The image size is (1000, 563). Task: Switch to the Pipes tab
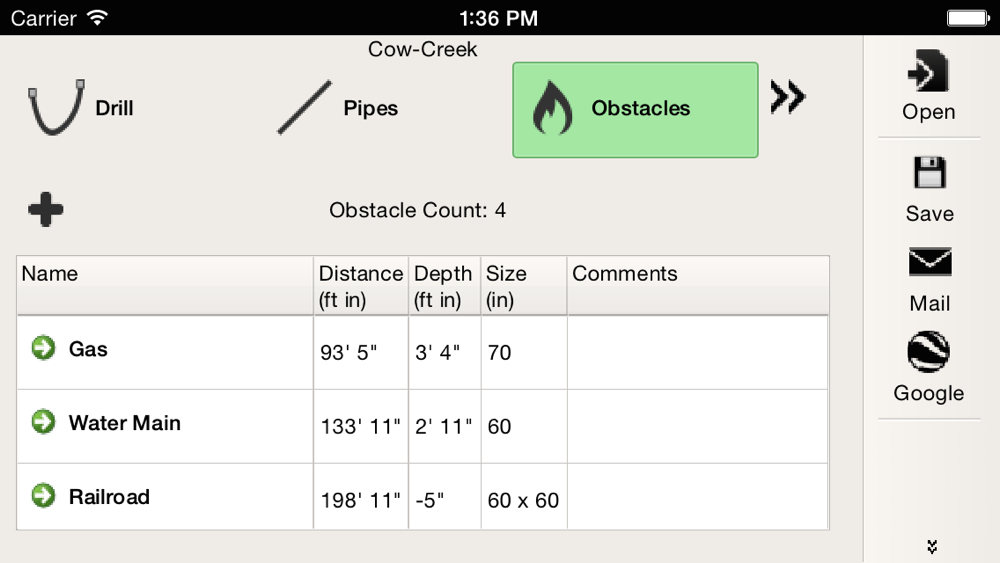click(337, 108)
